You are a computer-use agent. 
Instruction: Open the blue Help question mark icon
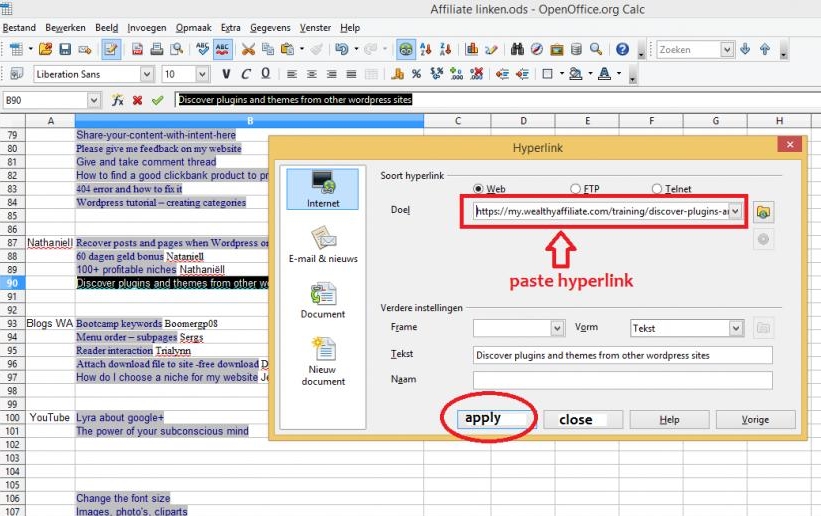coord(622,49)
